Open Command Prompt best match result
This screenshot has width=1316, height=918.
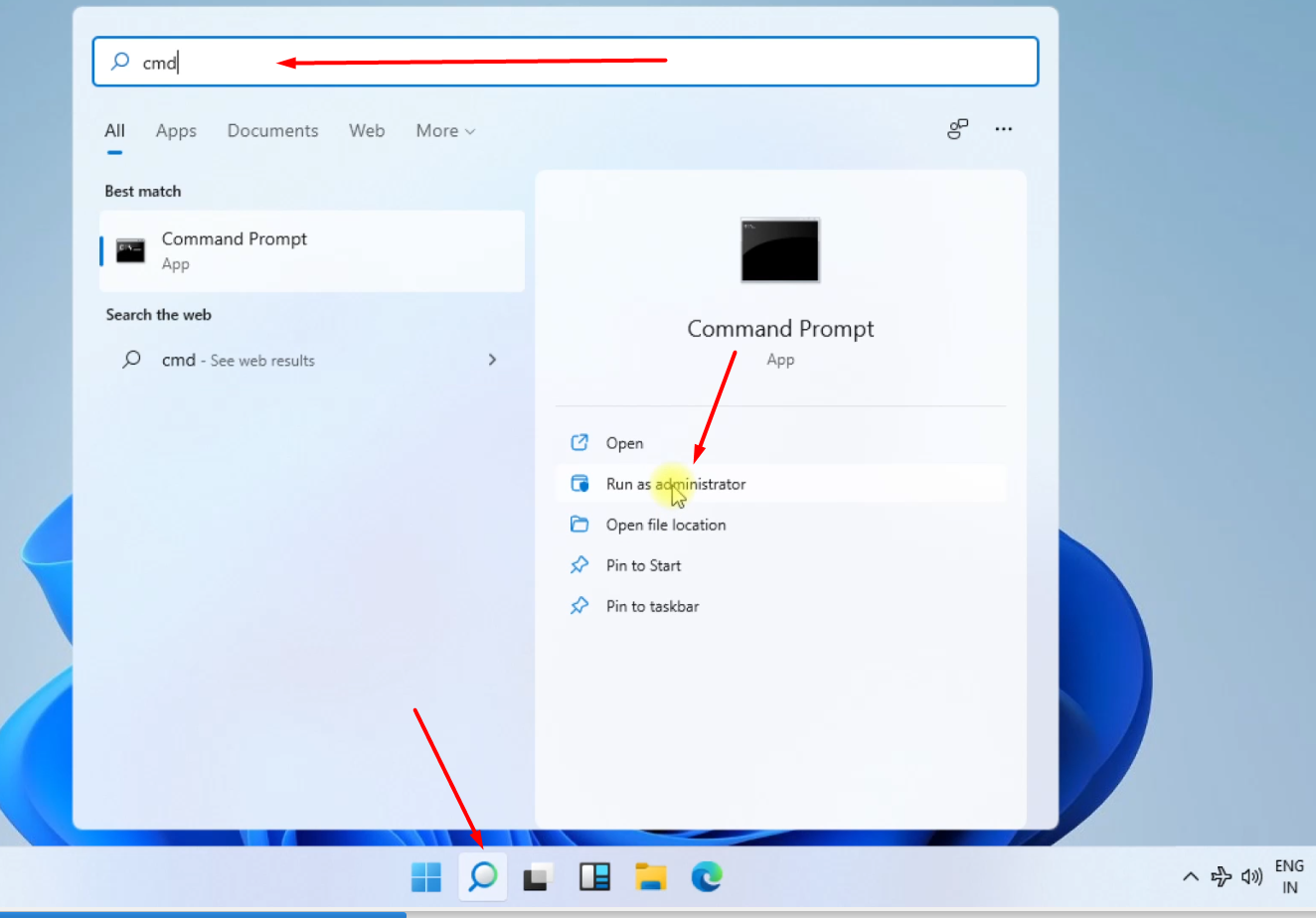[312, 251]
